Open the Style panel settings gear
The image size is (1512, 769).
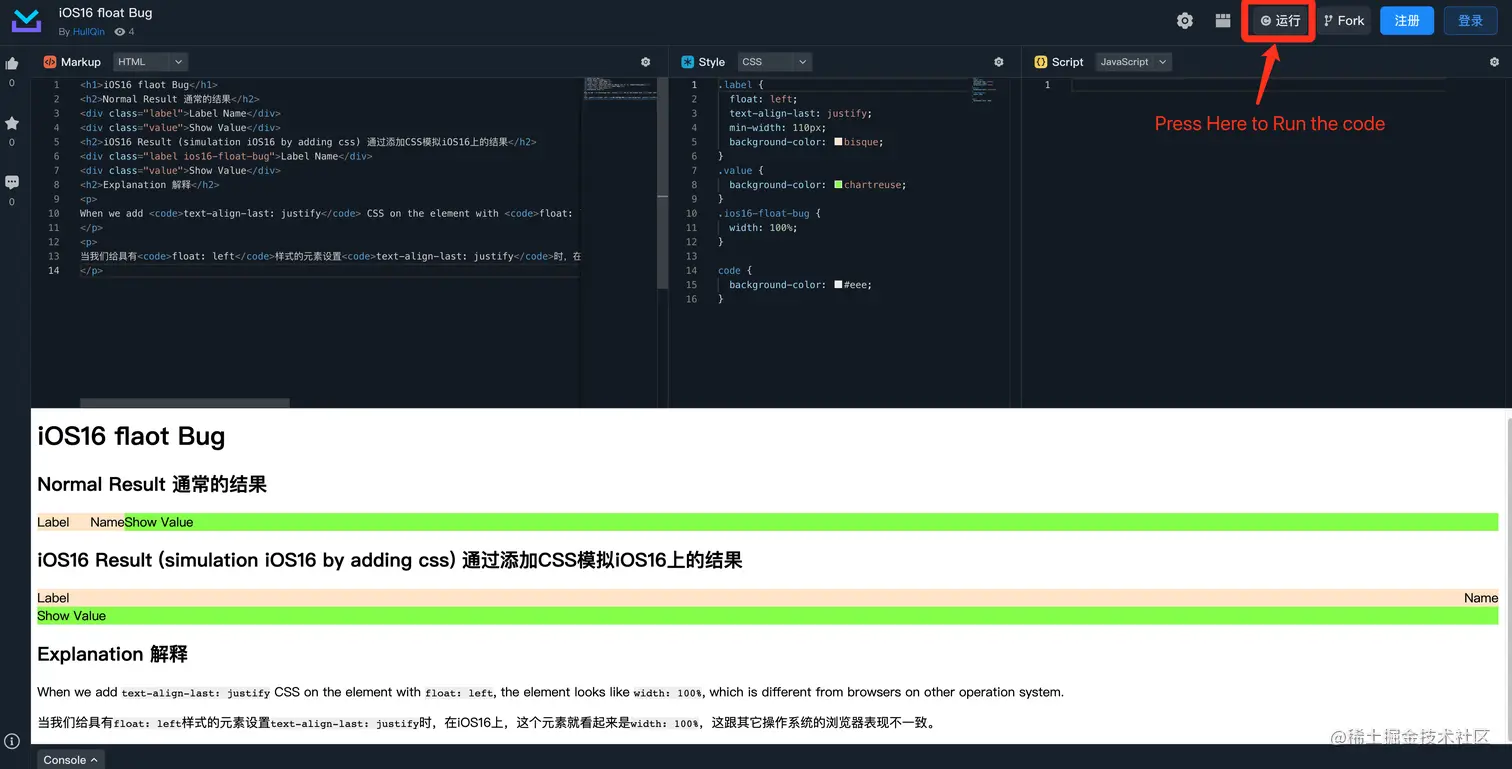(998, 62)
